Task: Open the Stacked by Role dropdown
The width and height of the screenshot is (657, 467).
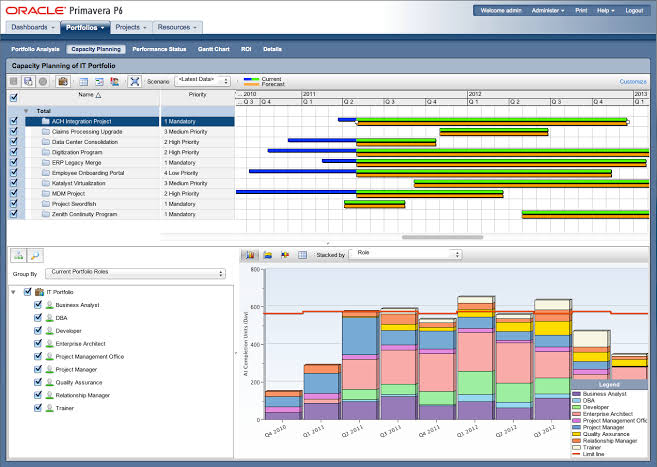Action: (x=406, y=254)
